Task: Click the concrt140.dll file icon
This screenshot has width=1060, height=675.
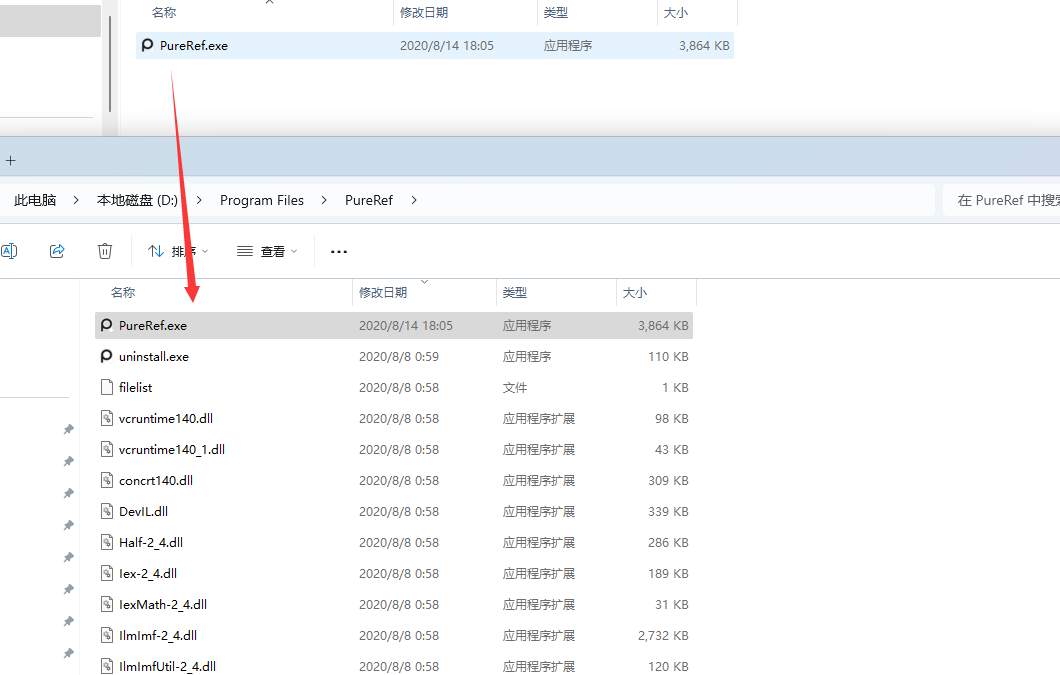Action: click(x=106, y=481)
